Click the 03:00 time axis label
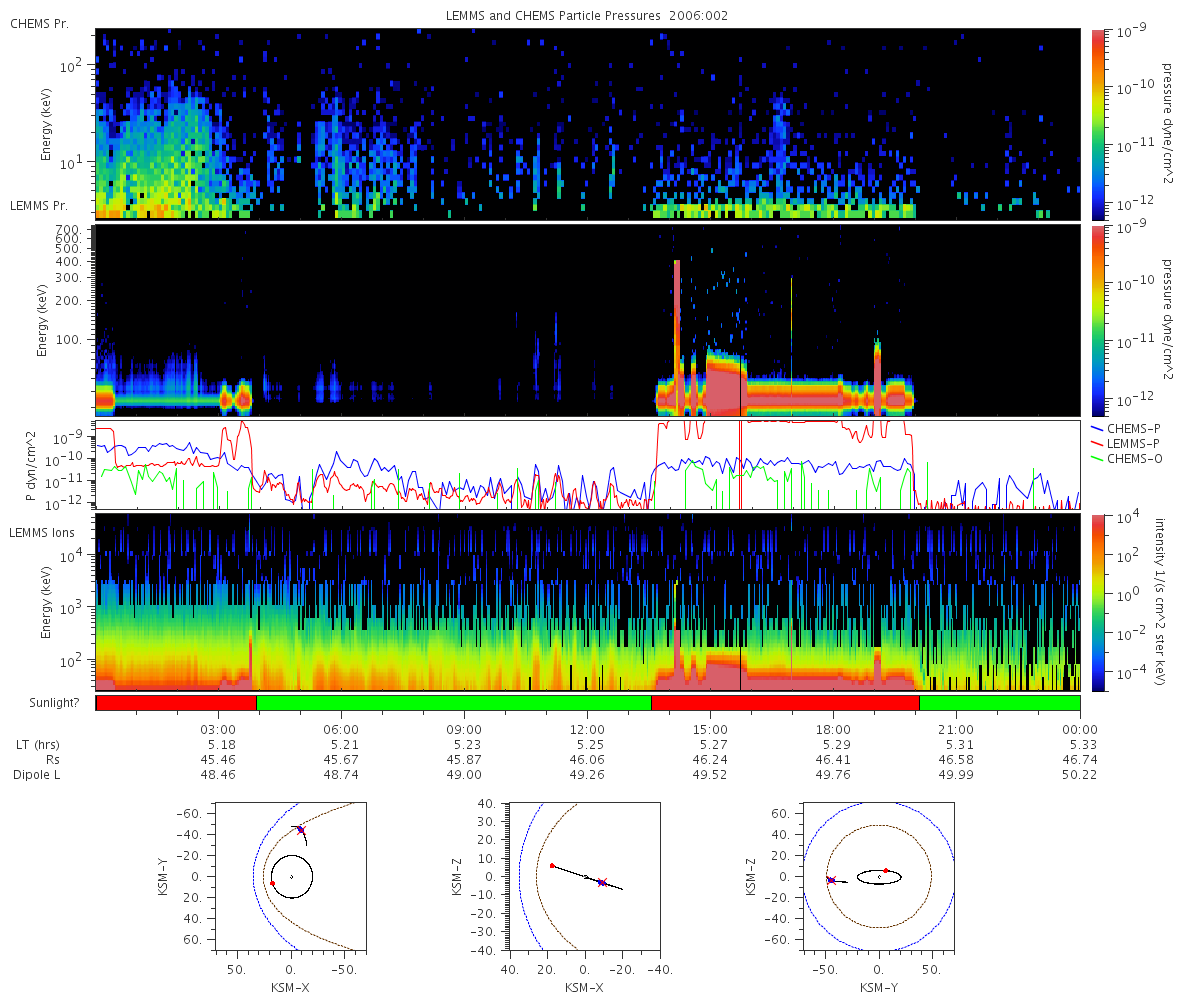The image size is (1200, 1000). 218,729
